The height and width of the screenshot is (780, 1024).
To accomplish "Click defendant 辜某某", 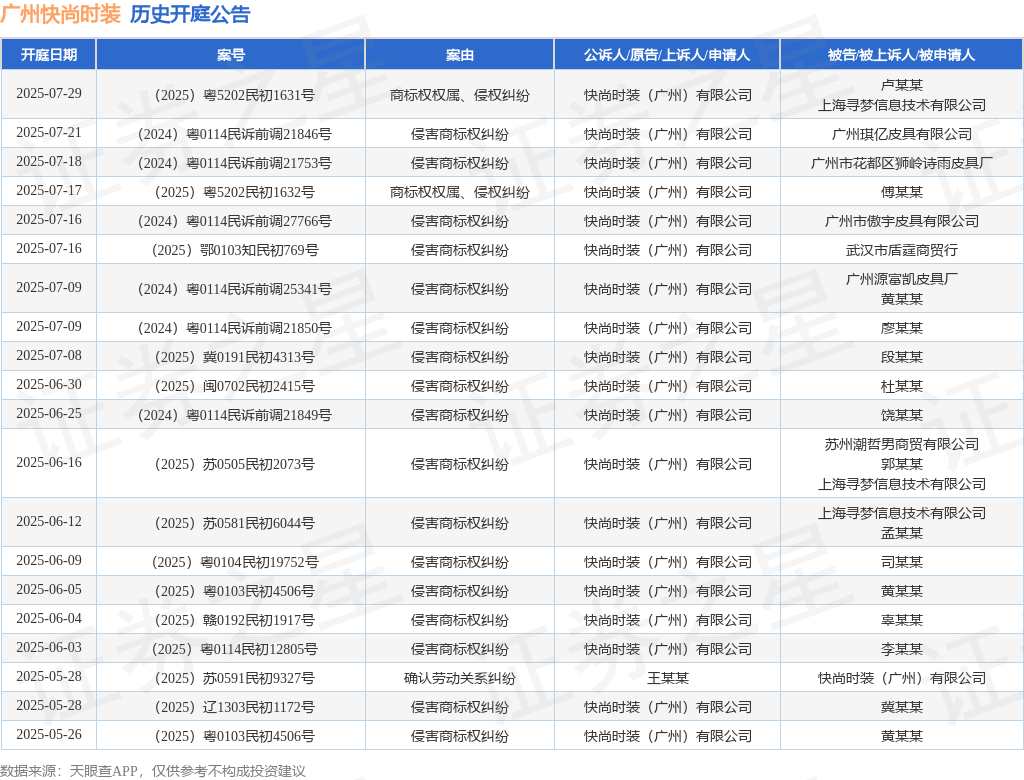I will (x=902, y=621).
